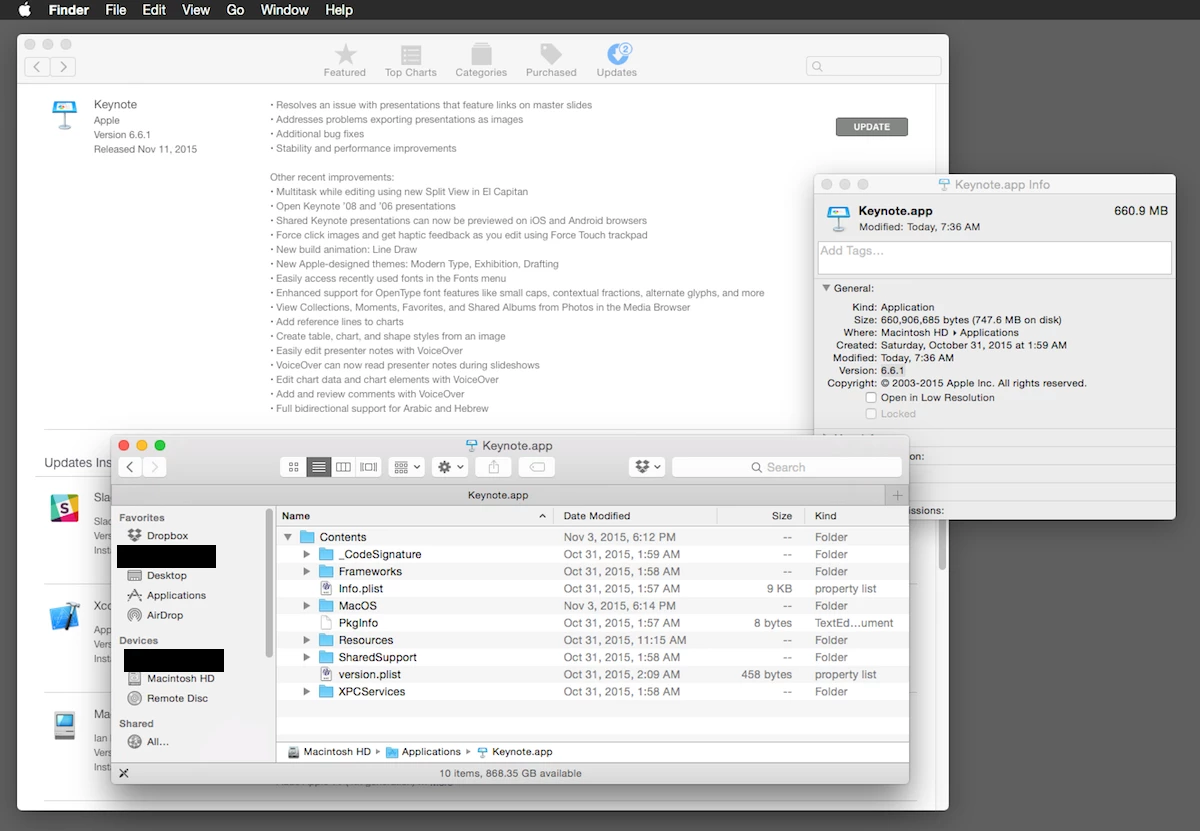Image resolution: width=1200 pixels, height=831 pixels.
Task: Select Remote Disc in Finder sidebar
Action: click(x=167, y=698)
